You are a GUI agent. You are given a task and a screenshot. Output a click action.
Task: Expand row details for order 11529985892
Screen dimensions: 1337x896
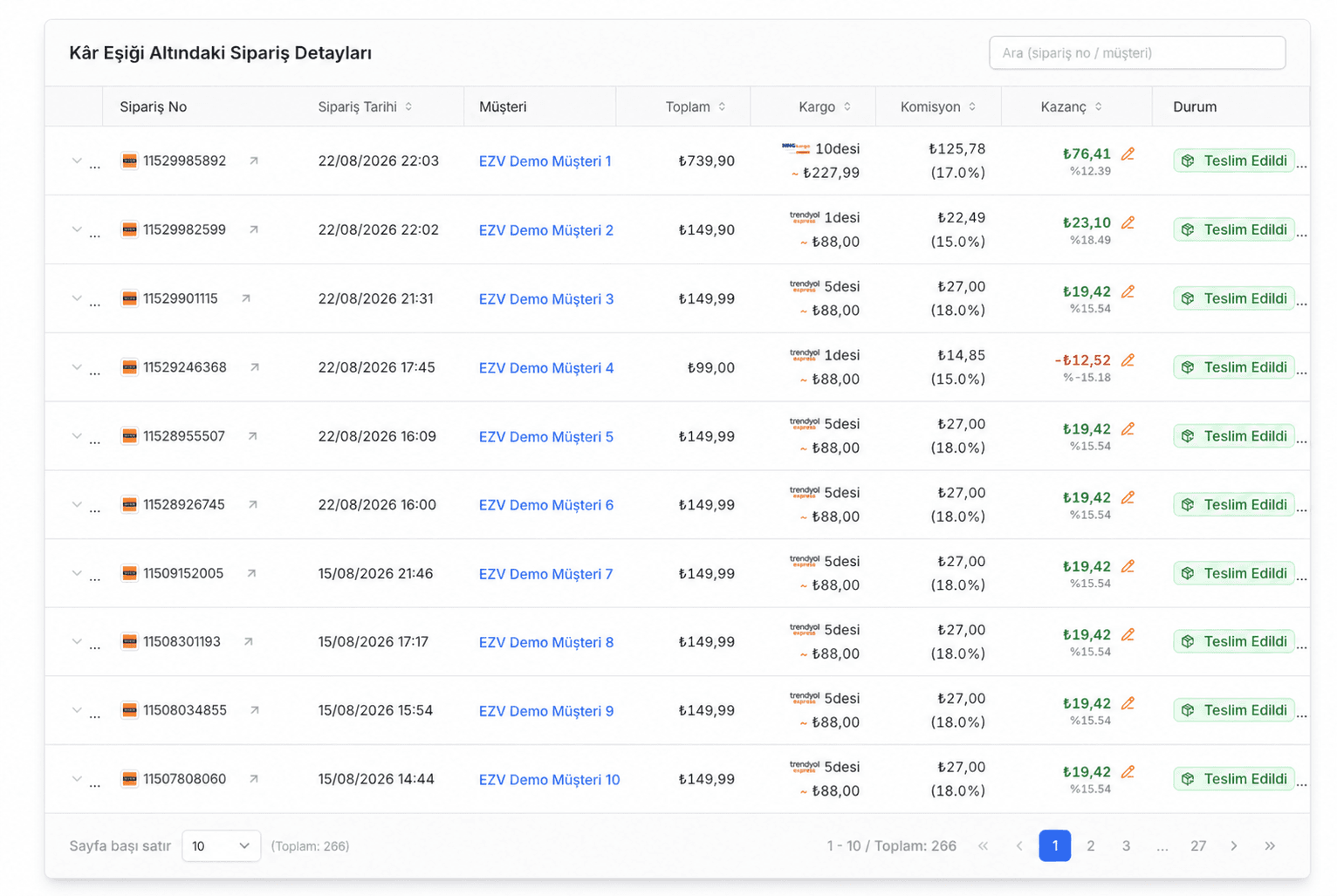click(x=77, y=161)
